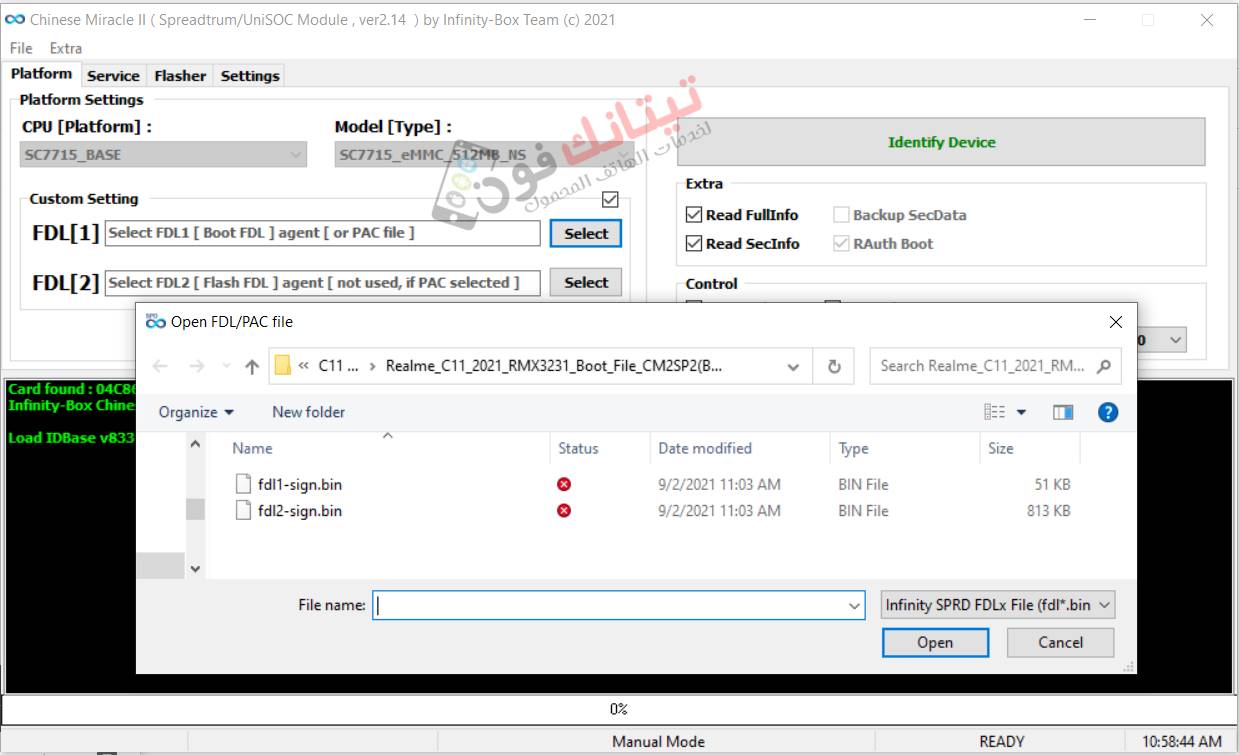The image size is (1239, 755).
Task: Sort files by the Name column
Action: 252,448
